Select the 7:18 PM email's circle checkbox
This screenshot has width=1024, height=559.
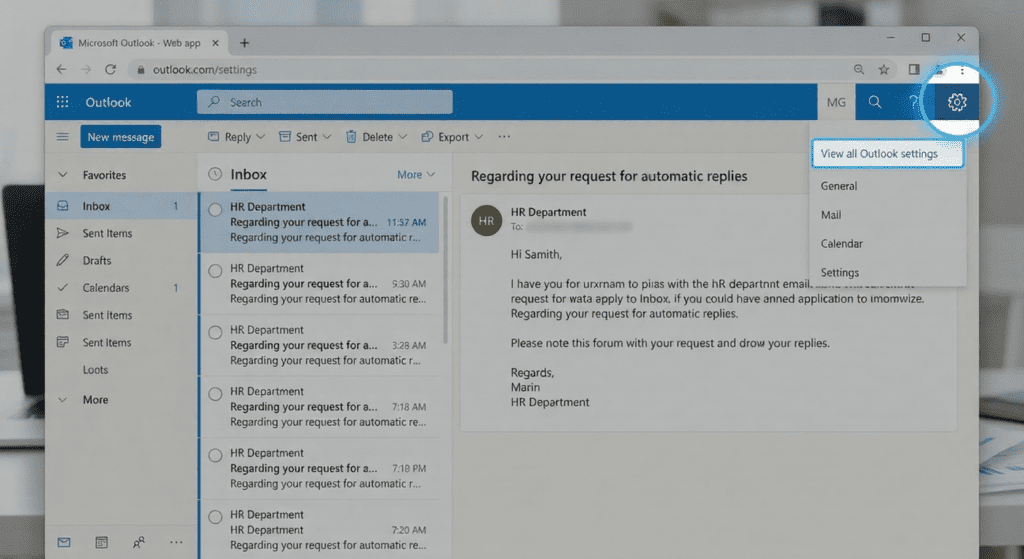click(215, 455)
